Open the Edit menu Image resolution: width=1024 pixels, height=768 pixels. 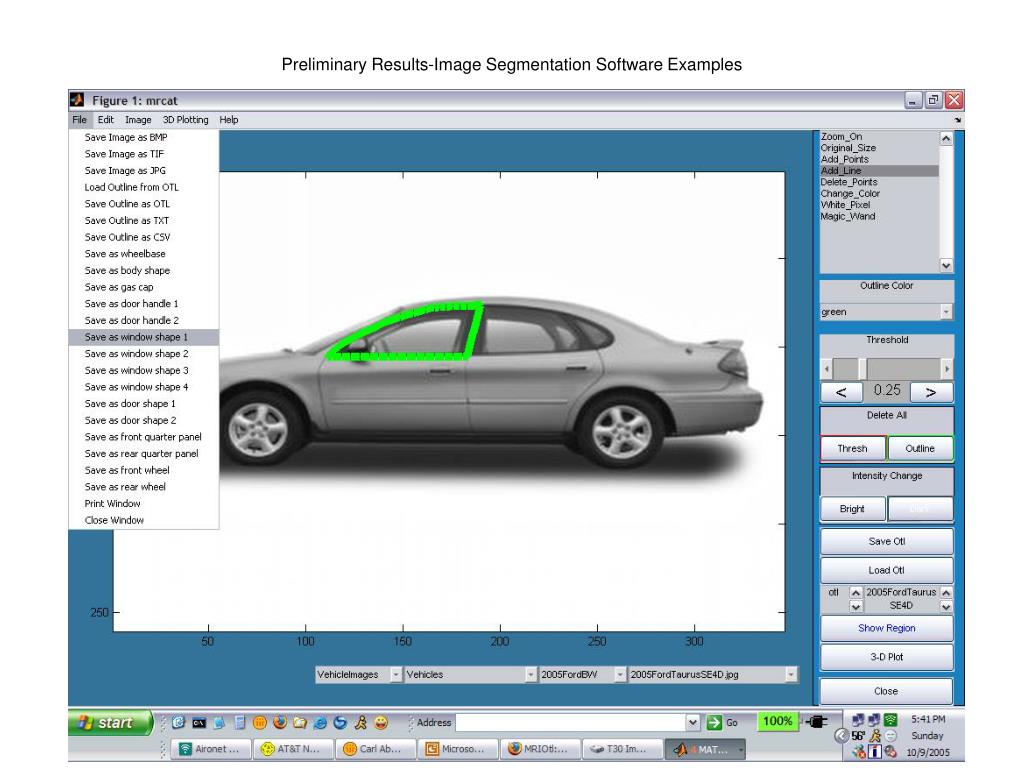(106, 120)
